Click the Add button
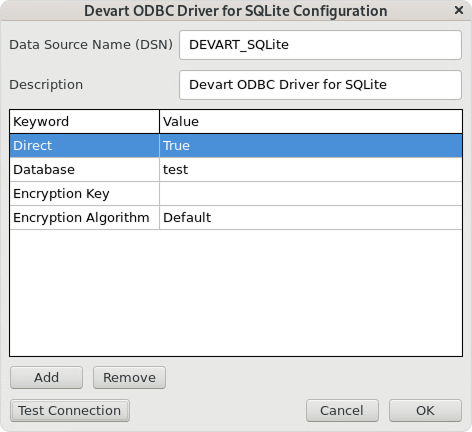 (x=46, y=378)
